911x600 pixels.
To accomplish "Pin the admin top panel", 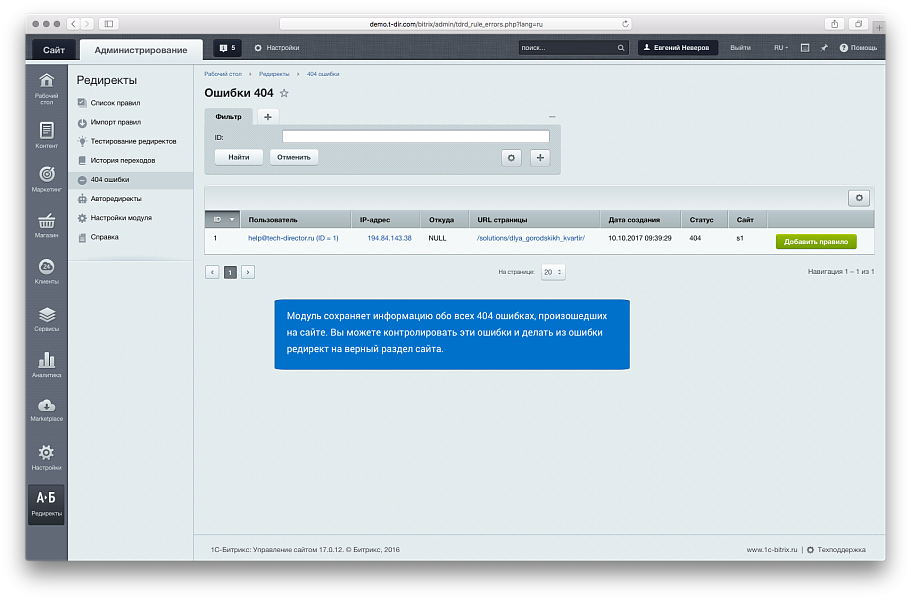I will [x=824, y=47].
